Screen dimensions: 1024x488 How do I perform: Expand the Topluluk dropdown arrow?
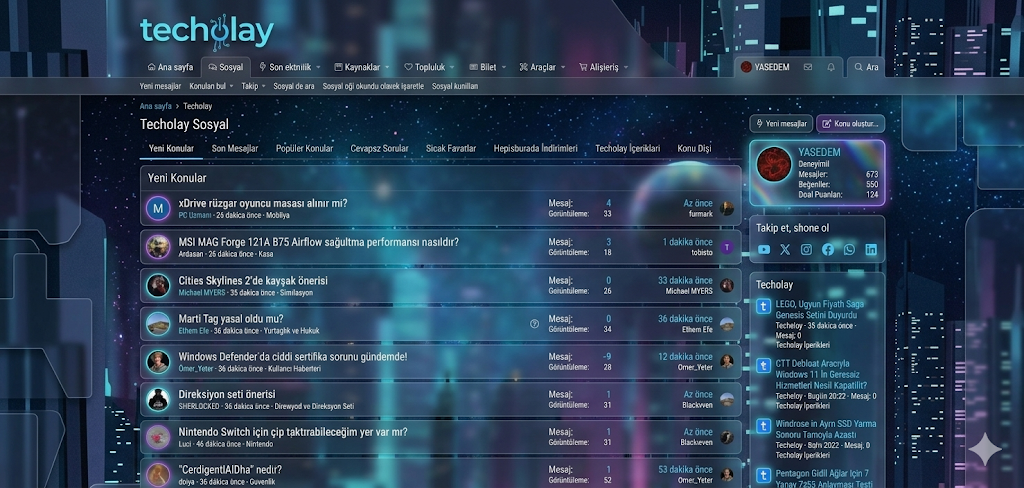point(452,67)
